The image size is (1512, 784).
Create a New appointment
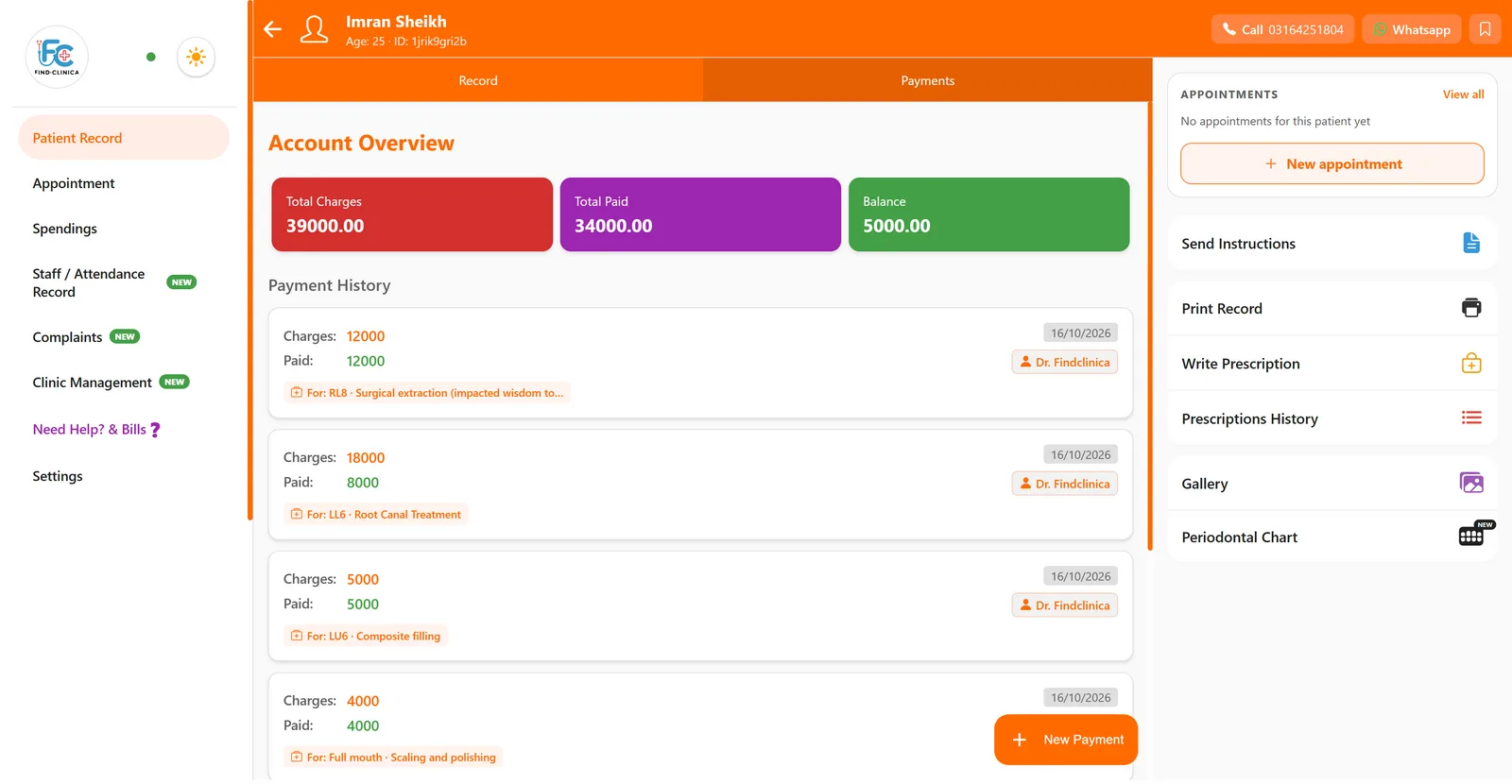coord(1332,163)
